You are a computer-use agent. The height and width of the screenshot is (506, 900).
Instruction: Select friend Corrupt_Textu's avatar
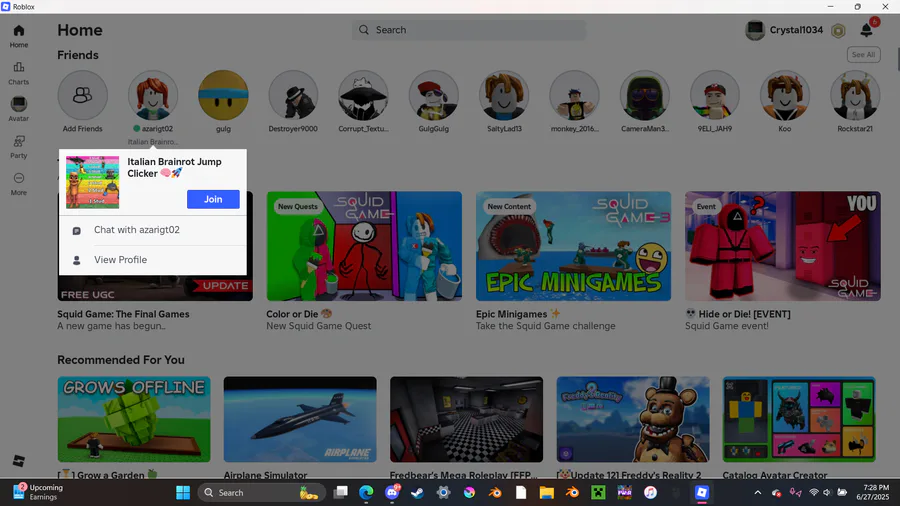[x=363, y=95]
